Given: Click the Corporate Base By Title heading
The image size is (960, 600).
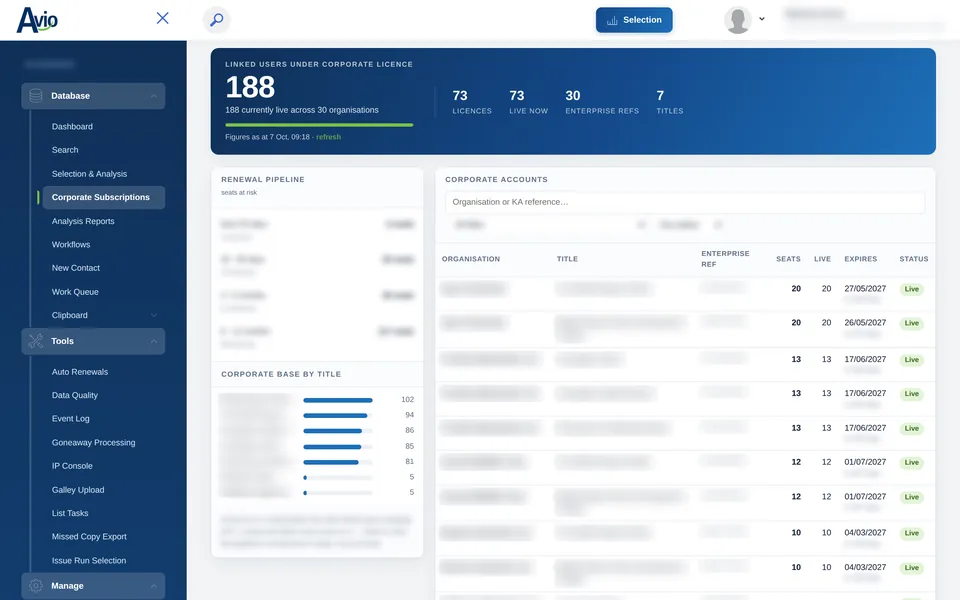Looking at the screenshot, I should 281,374.
